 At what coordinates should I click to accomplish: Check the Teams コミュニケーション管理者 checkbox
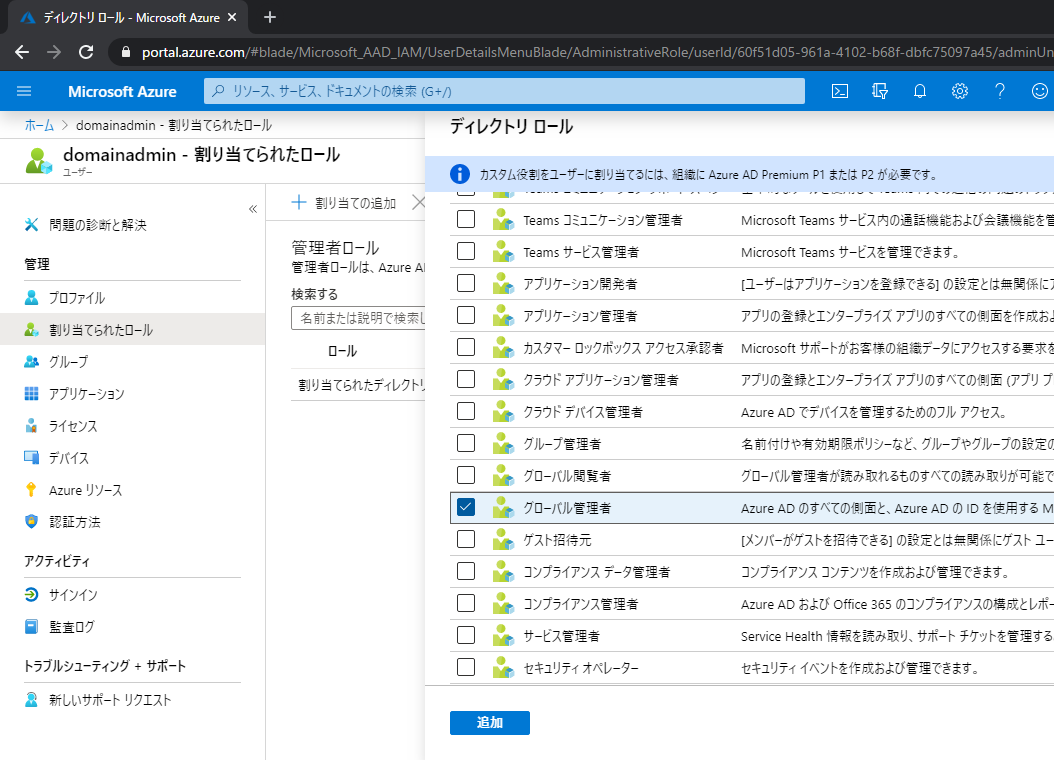click(x=466, y=219)
